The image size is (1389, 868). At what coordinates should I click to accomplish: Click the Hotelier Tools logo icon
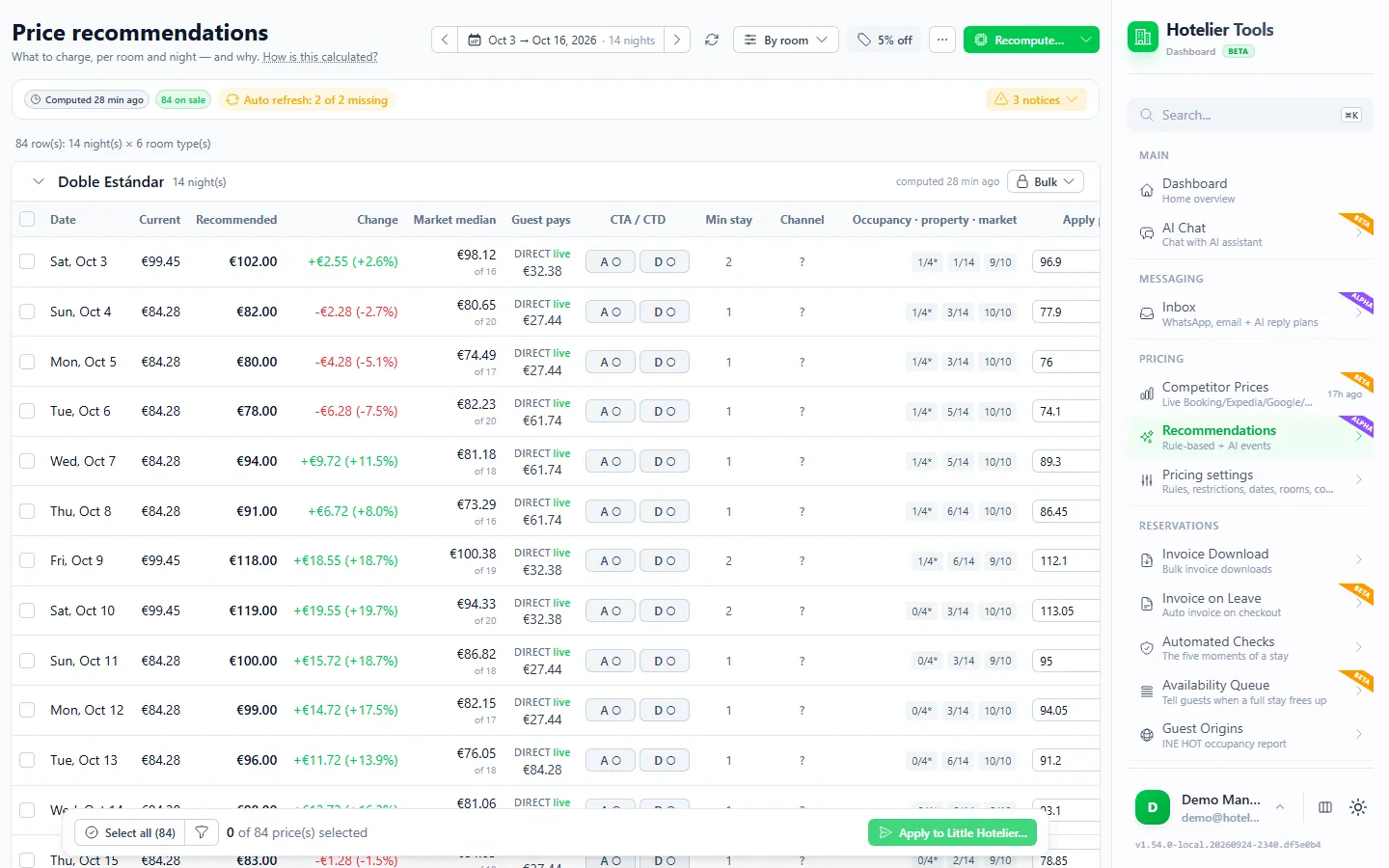(x=1143, y=37)
